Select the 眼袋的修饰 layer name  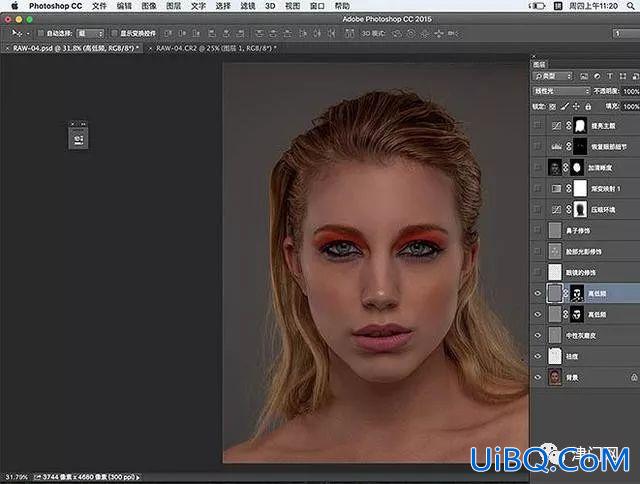tap(580, 272)
